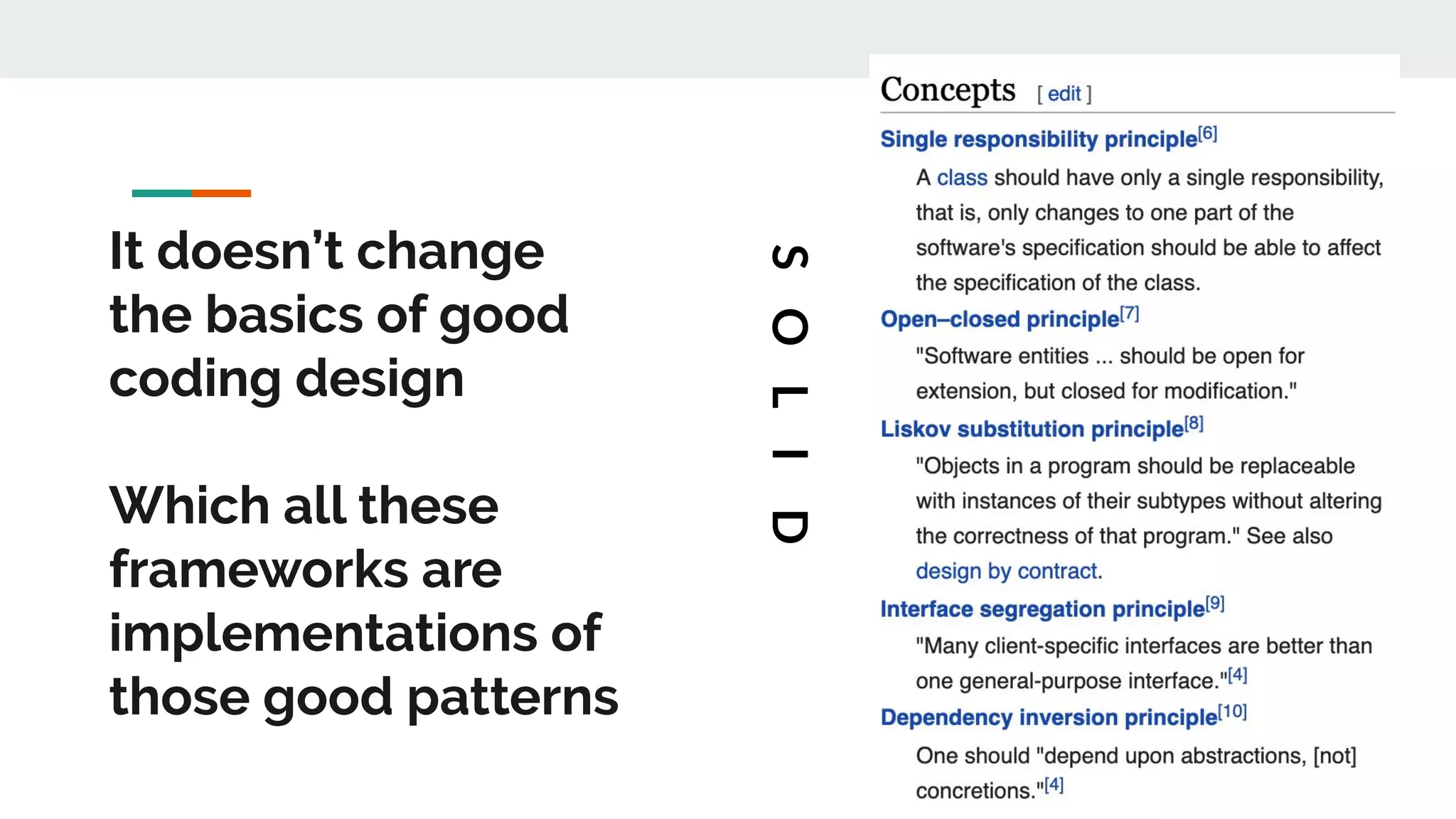The image size is (1456, 819).
Task: Select 'It doesn't change' heading text
Action: point(326,252)
